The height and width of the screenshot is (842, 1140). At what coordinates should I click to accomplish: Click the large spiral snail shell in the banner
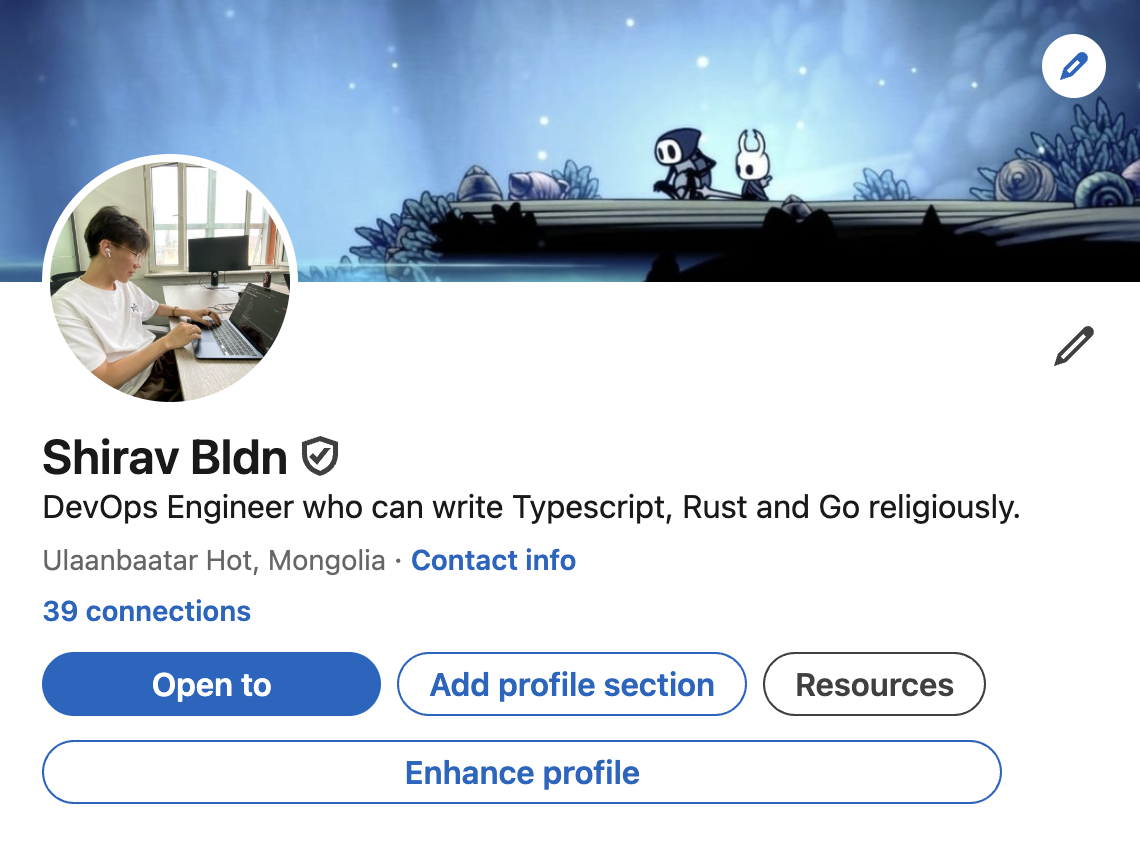[x=1024, y=182]
